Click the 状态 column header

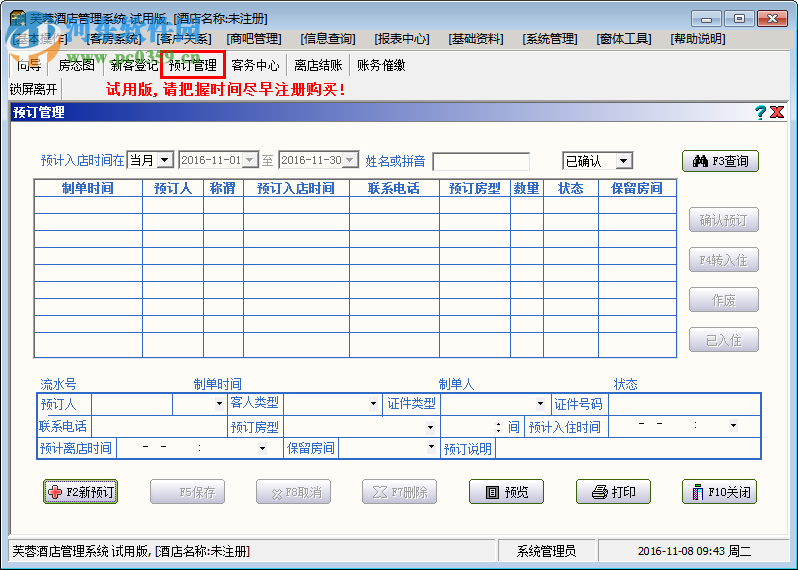coord(571,188)
